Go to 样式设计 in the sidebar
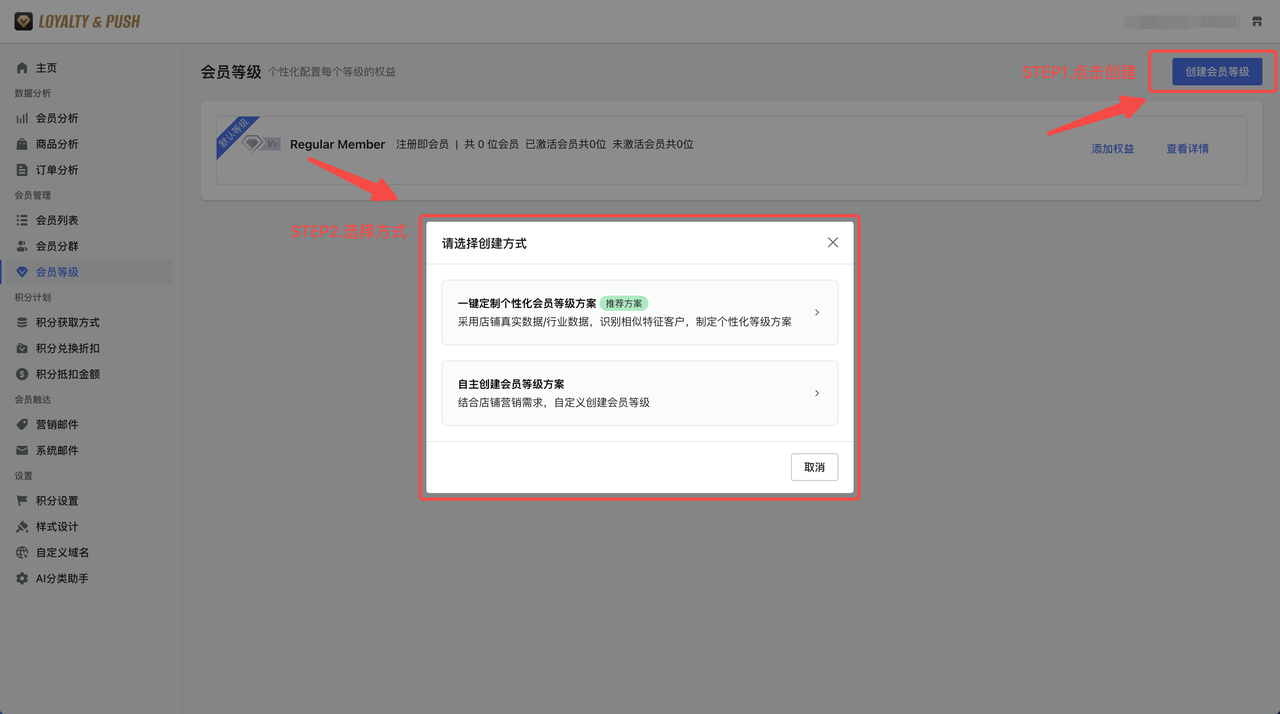 click(57, 527)
